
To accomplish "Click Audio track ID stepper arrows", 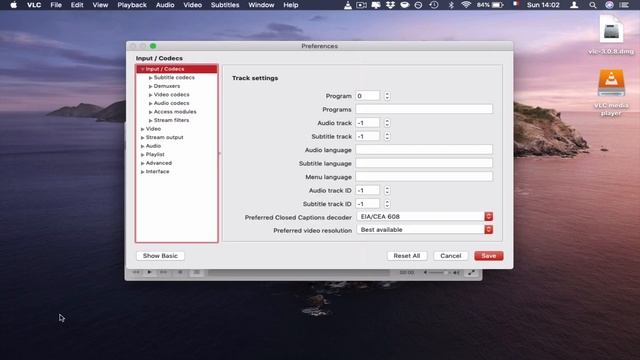I will pos(387,191).
